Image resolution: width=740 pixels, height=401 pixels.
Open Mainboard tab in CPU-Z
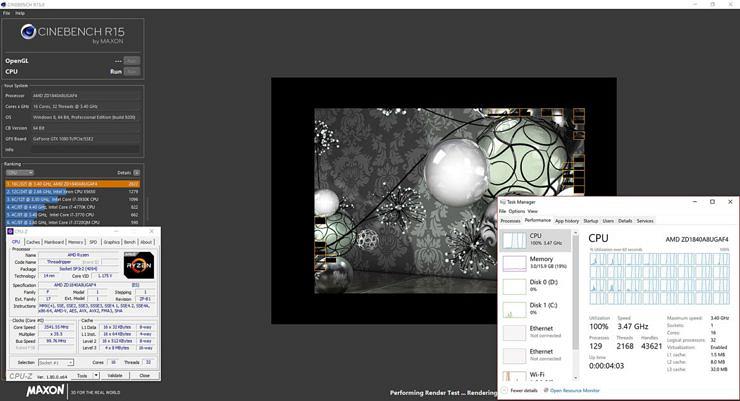(54, 242)
